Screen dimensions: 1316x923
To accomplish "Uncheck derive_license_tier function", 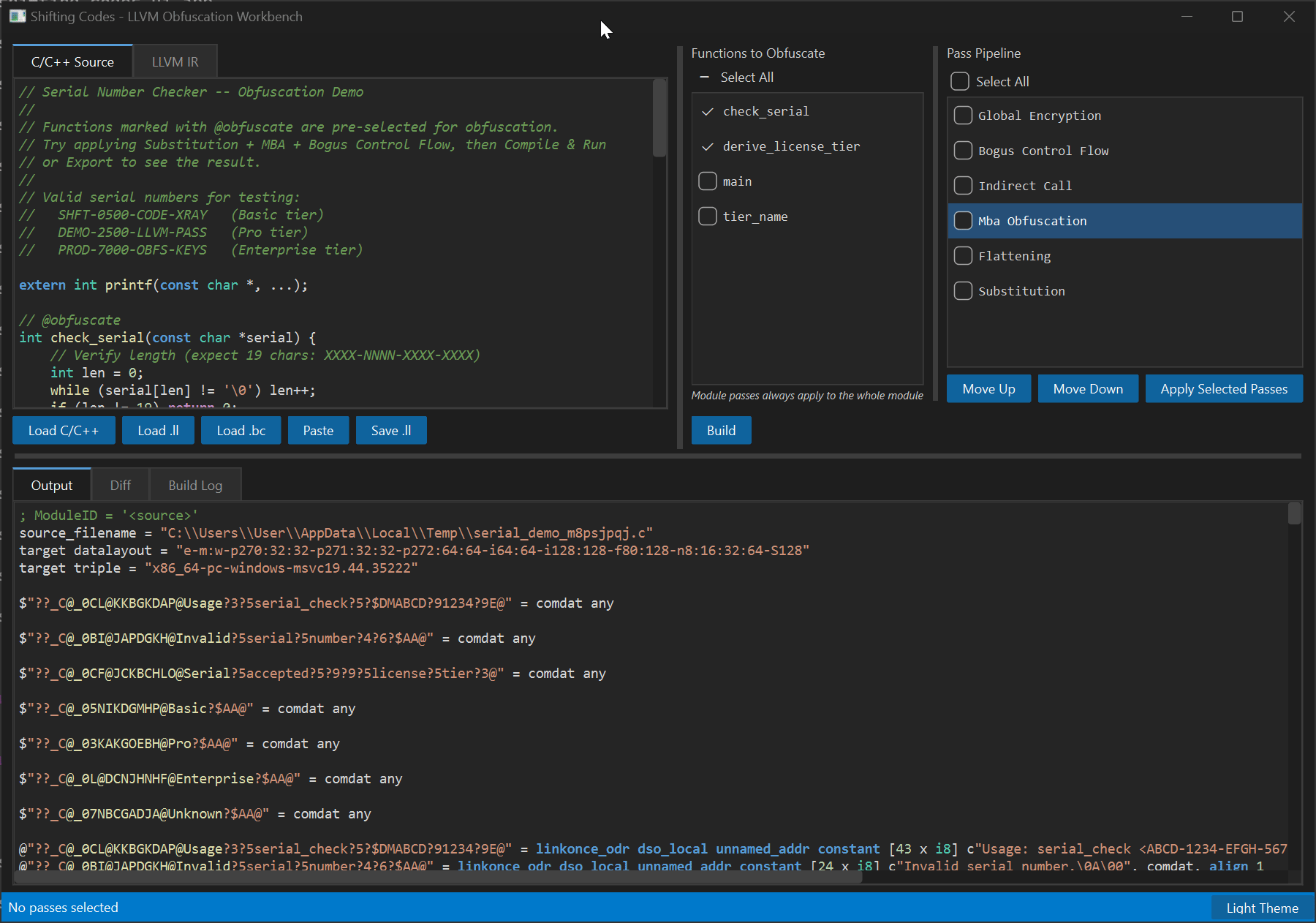I will tap(708, 146).
